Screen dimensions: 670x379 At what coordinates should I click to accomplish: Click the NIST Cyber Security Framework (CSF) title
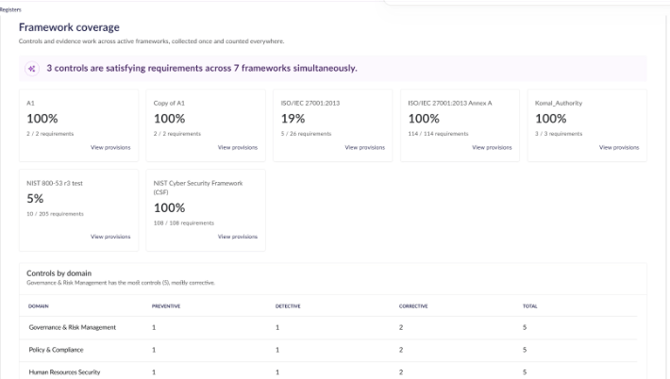[x=198, y=188]
